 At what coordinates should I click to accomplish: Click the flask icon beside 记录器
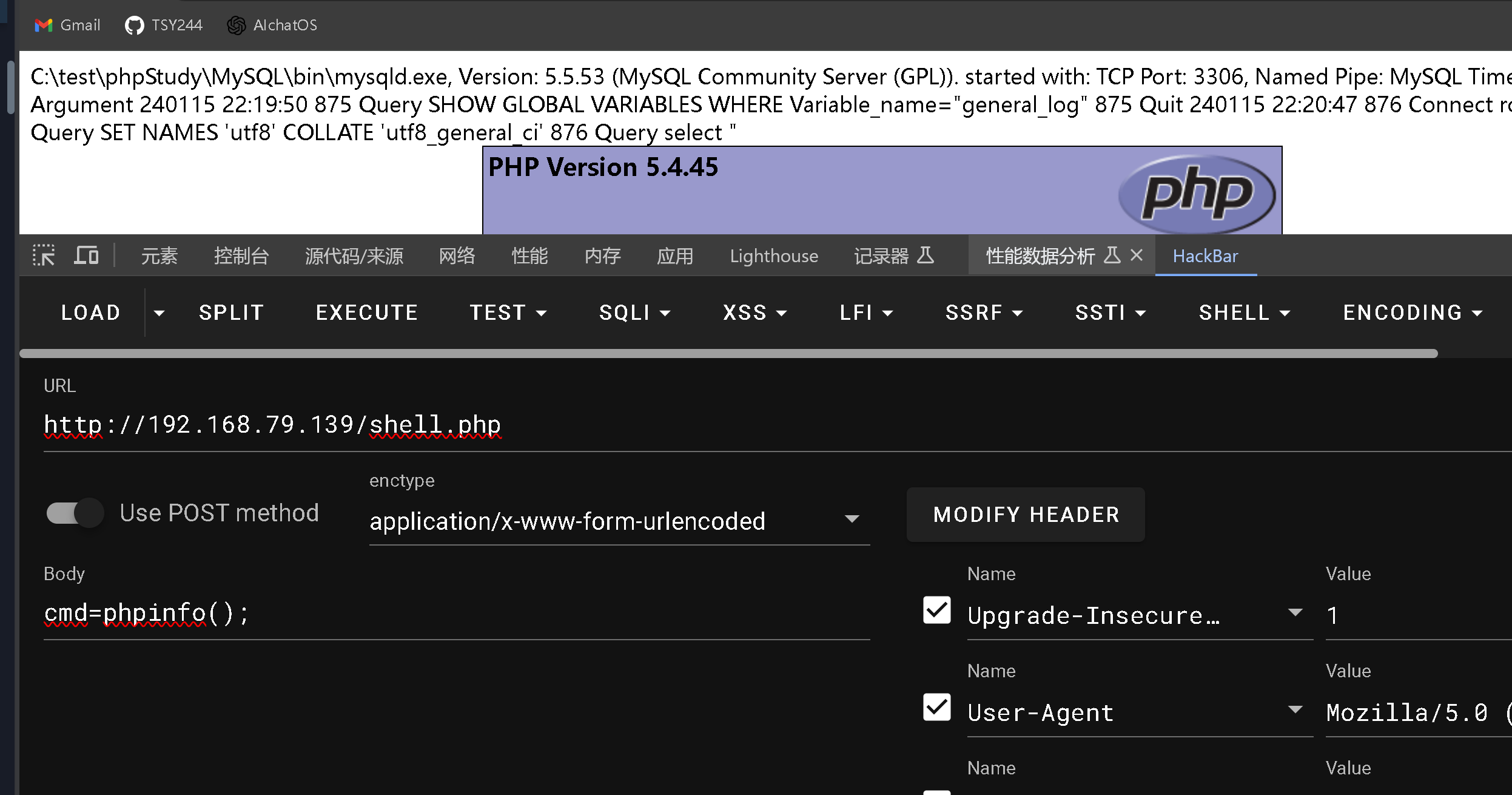(926, 255)
